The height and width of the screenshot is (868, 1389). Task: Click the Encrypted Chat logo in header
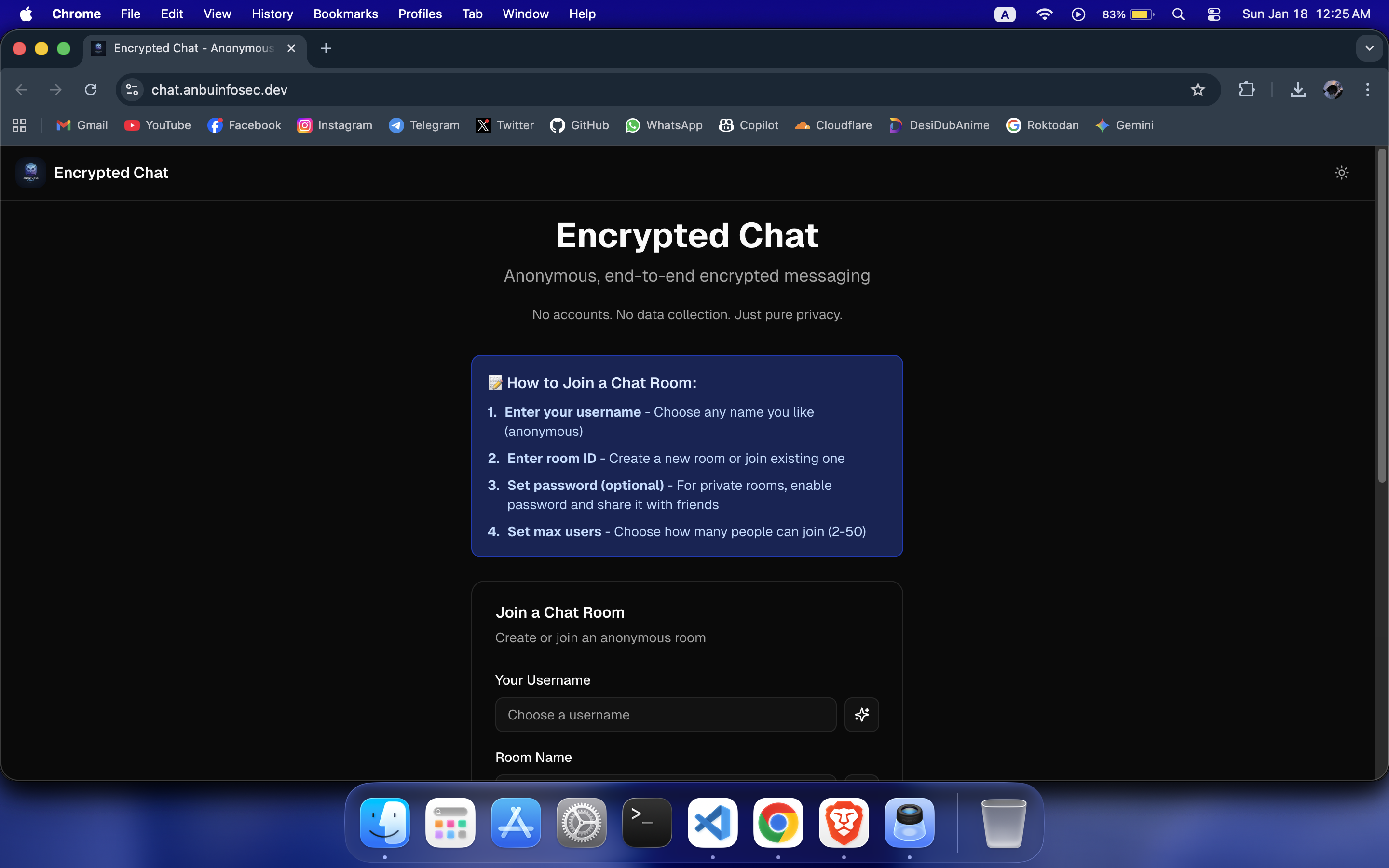(31, 173)
